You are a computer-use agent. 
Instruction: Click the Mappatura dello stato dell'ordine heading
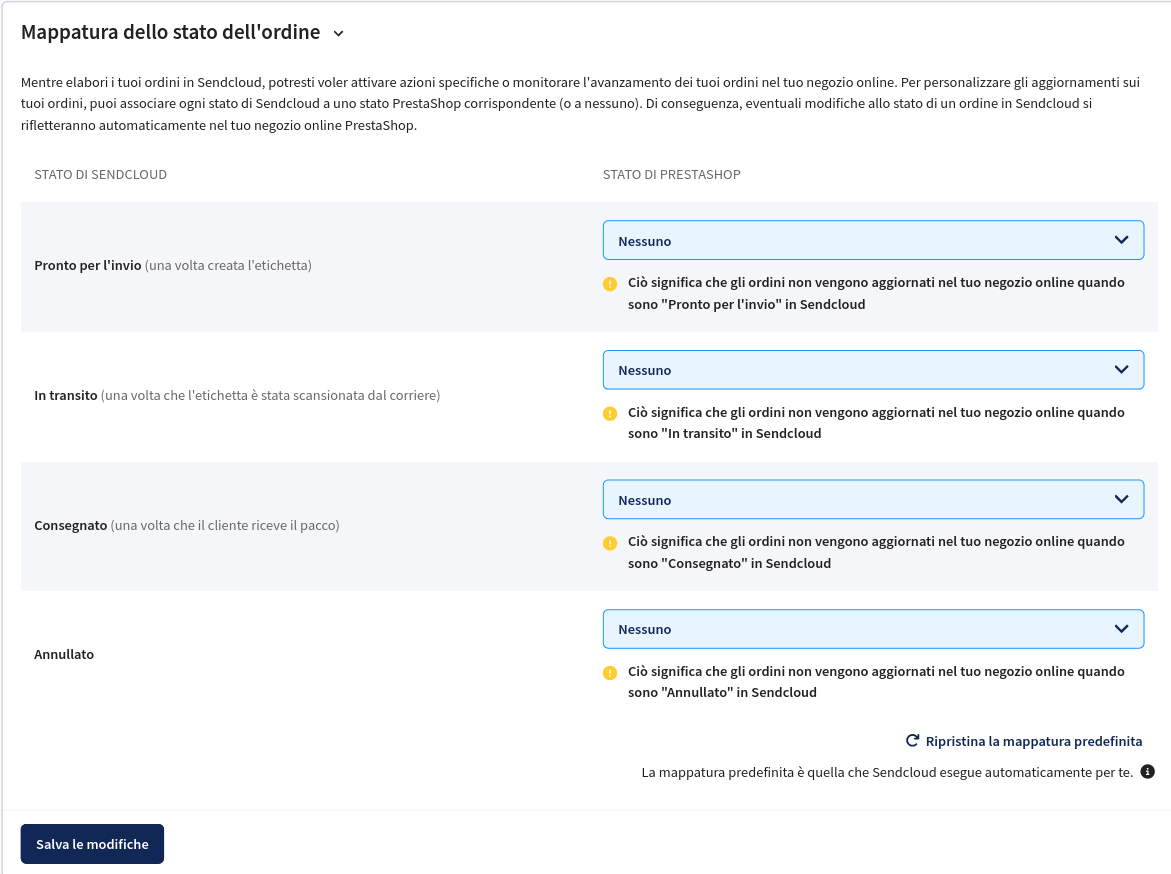click(170, 32)
